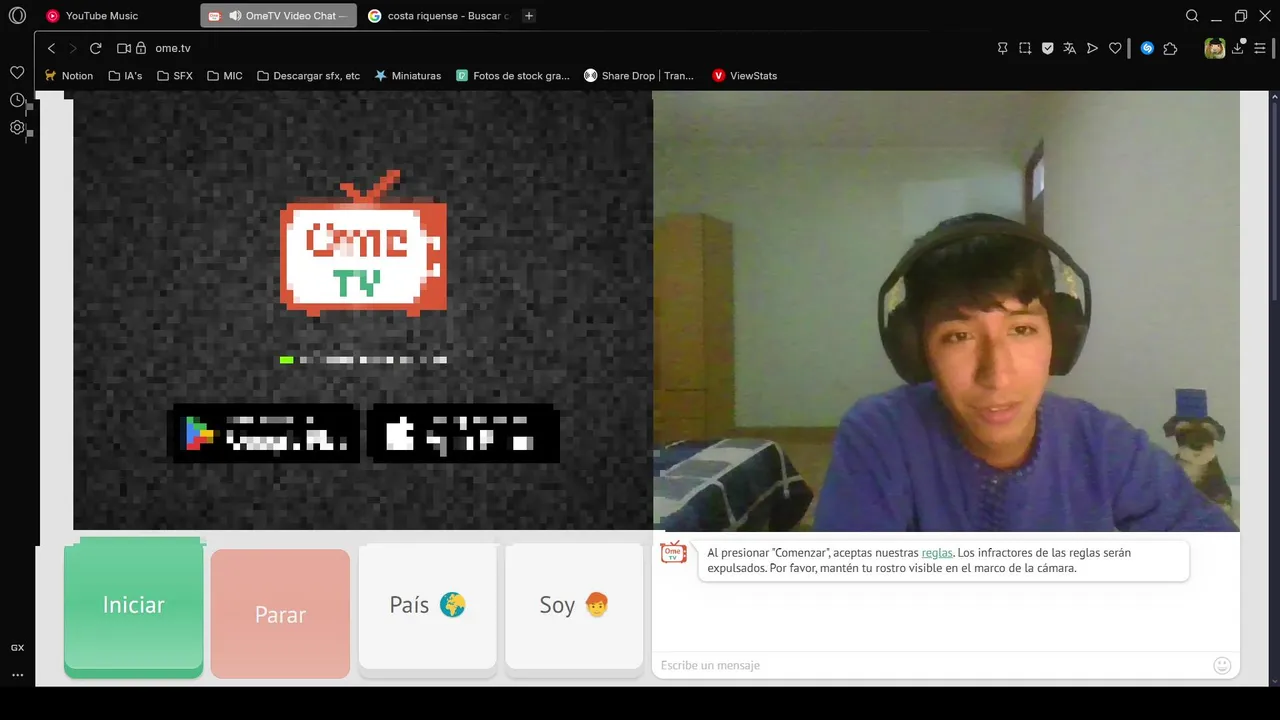Open the Opera main menu logo
Viewport: 1280px width, 720px height.
click(x=17, y=16)
